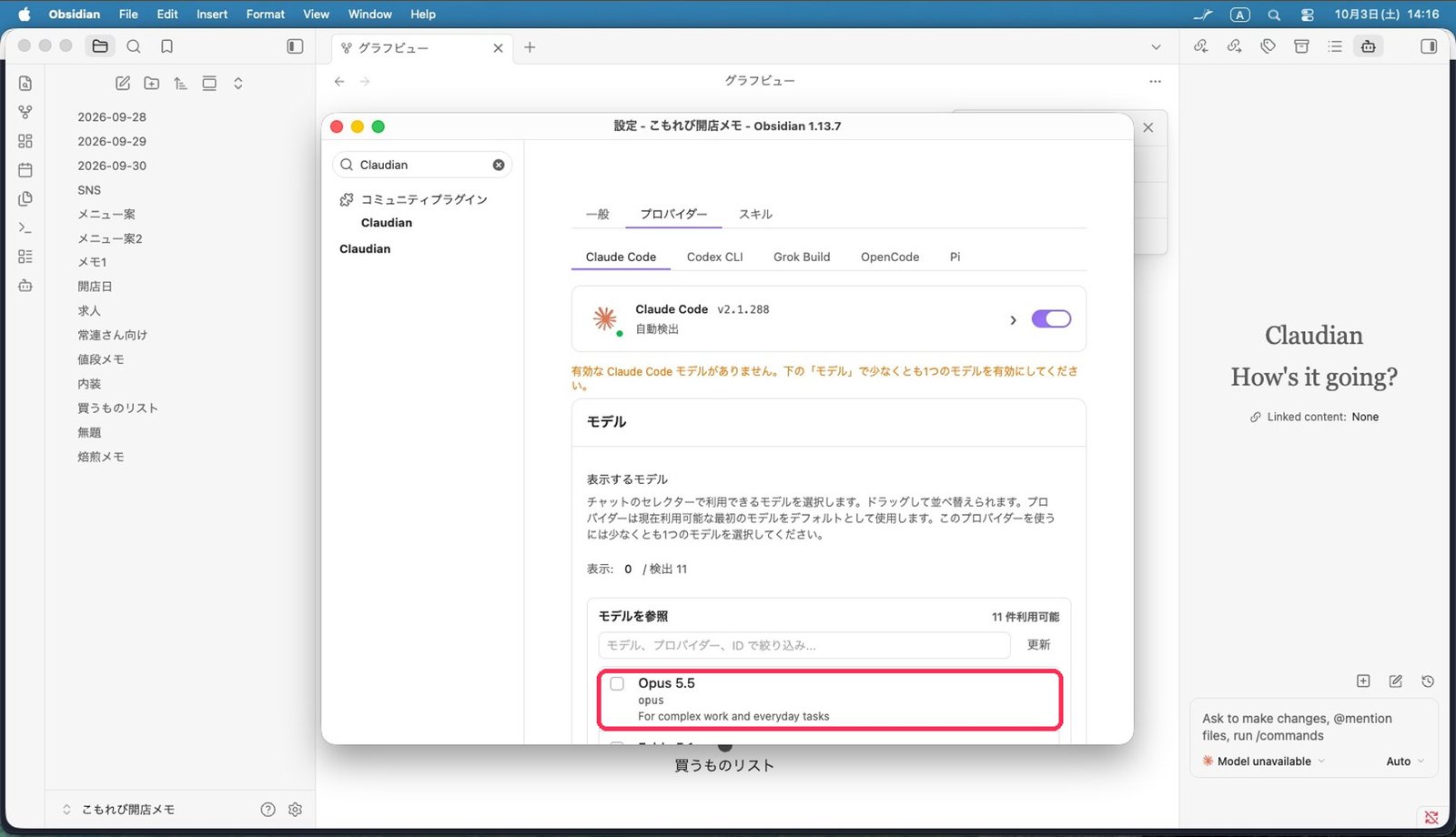Clear the Claudian settings search field
Screen dimensions: 1456x837
[x=499, y=166]
